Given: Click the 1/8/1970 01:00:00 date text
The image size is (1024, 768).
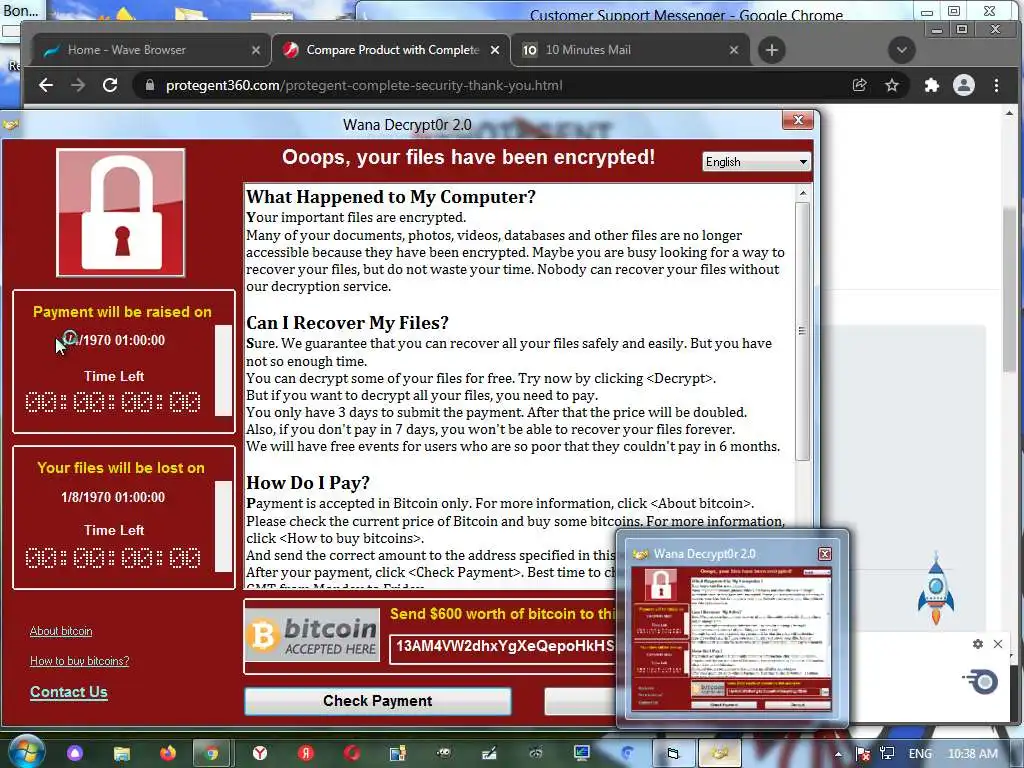Looking at the screenshot, I should point(113,497).
